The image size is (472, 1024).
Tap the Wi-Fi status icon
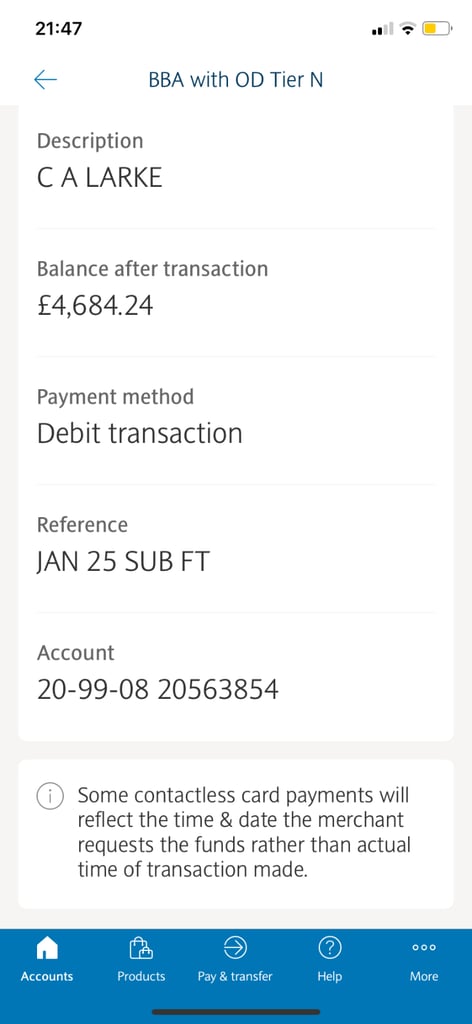coord(407,29)
